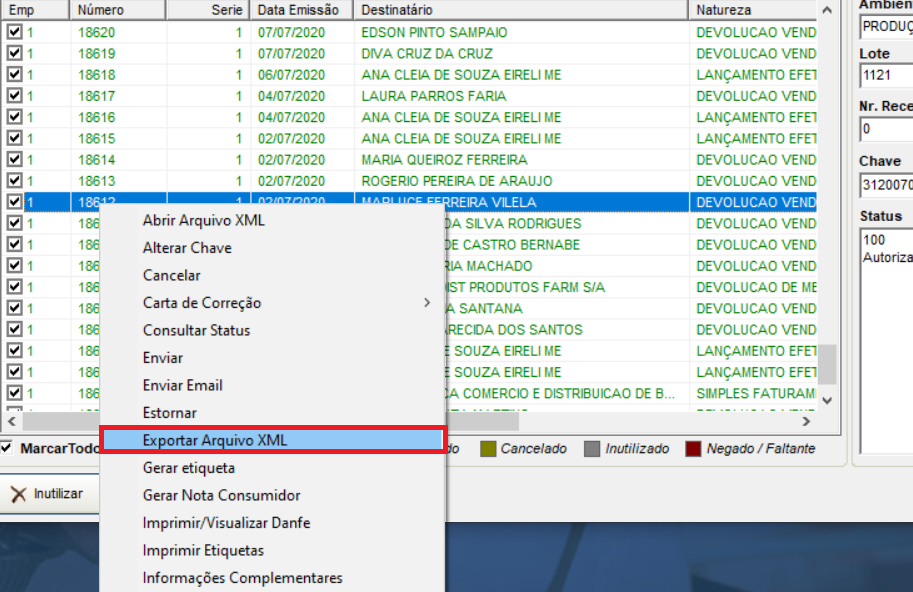Click the vertical scrollbar's down arrow
Image resolution: width=913 pixels, height=592 pixels.
826,400
